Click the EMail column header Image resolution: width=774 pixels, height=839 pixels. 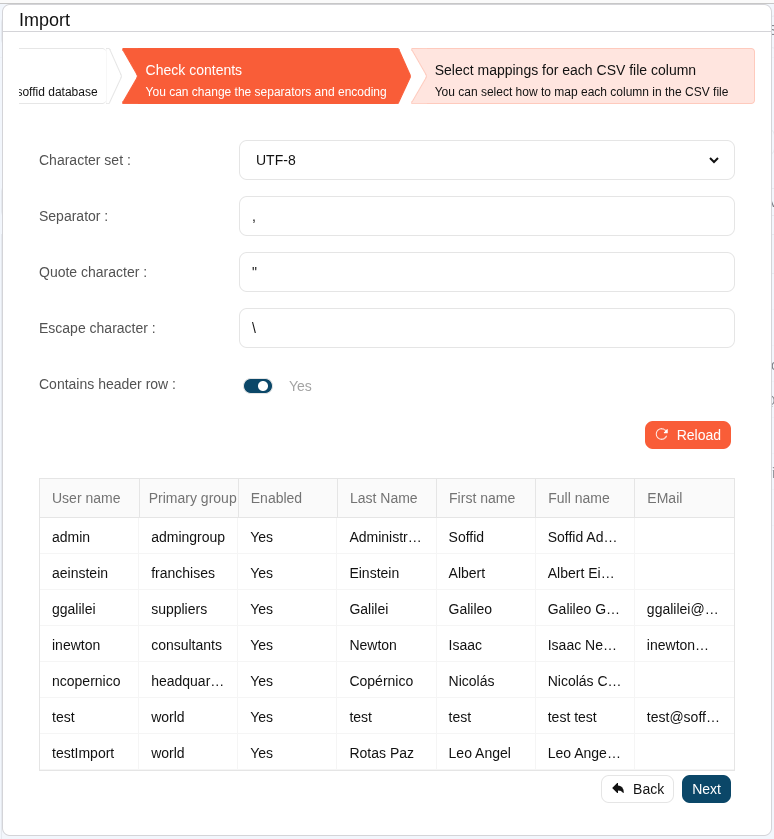point(665,498)
